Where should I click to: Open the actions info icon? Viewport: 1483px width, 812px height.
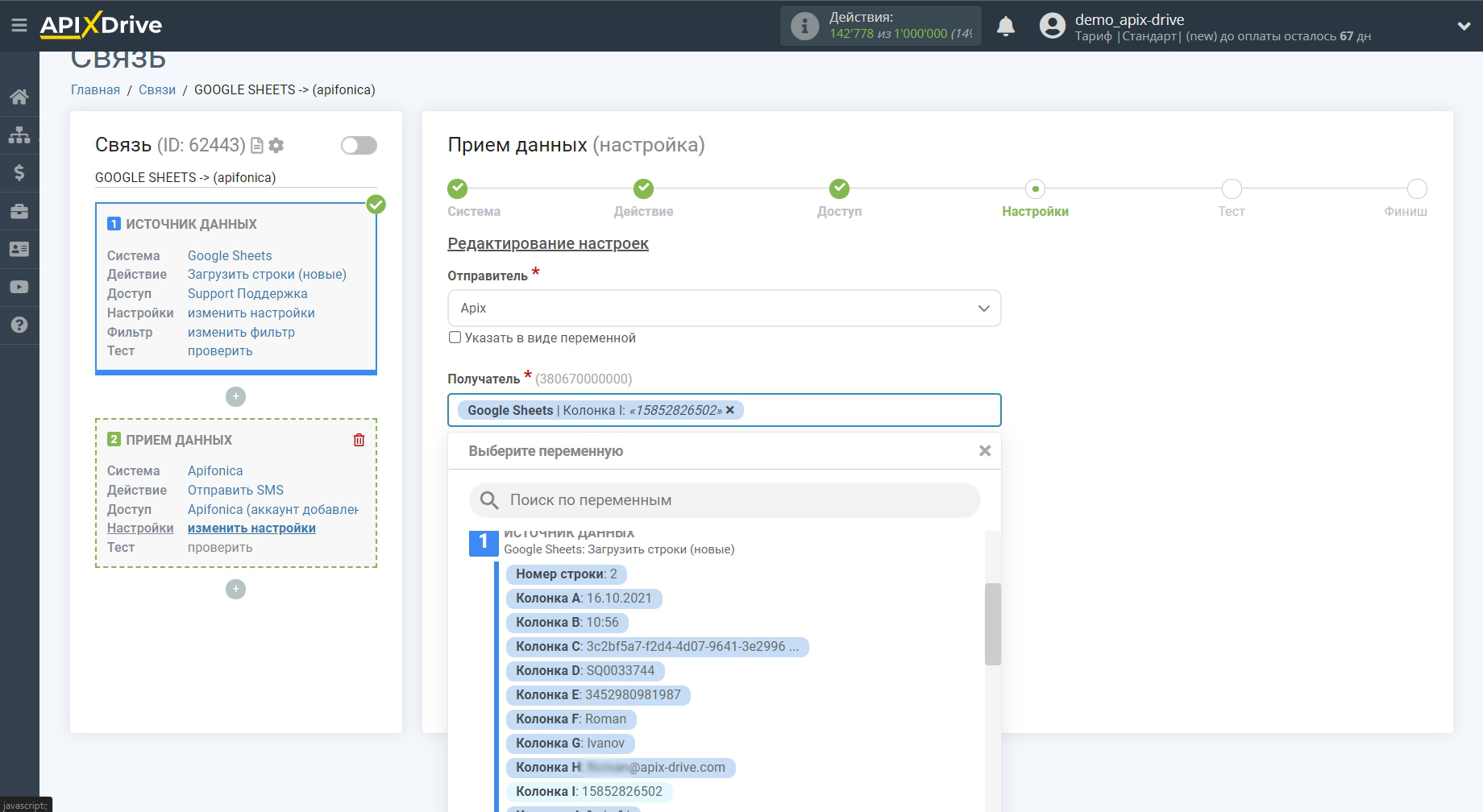pos(804,26)
